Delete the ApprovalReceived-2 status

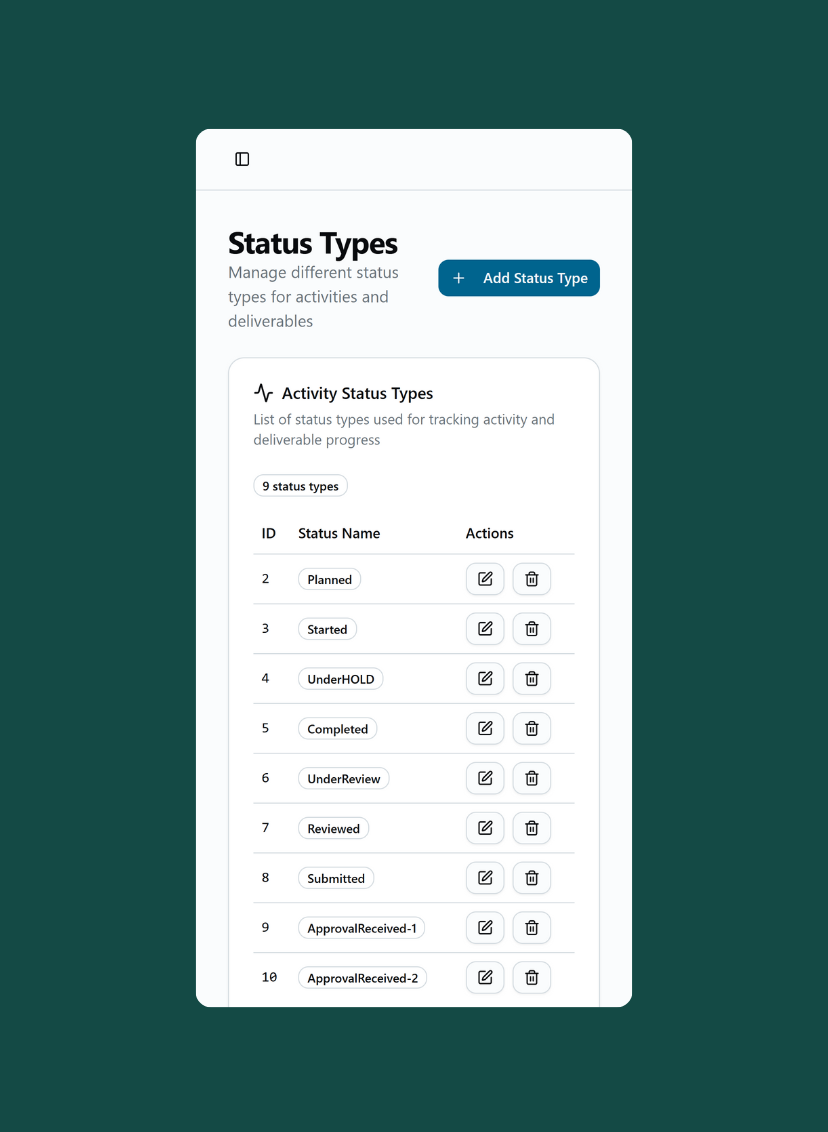click(x=532, y=977)
